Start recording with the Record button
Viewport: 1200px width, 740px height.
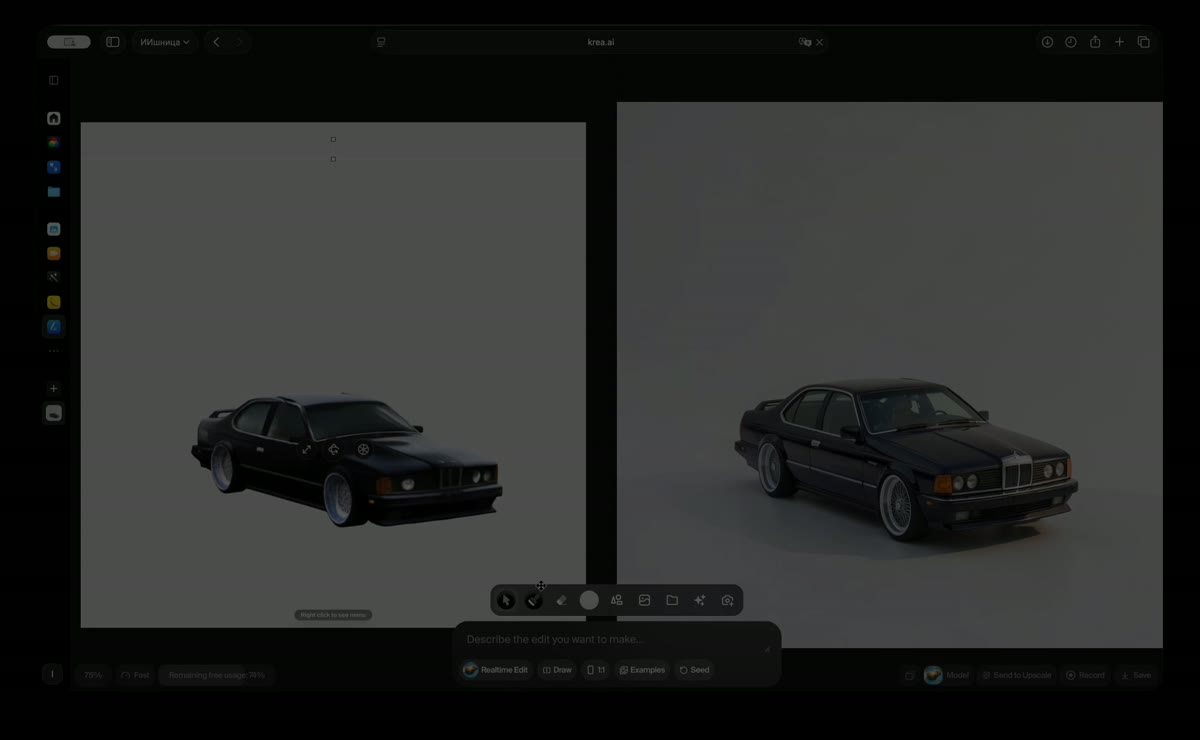click(x=1085, y=675)
